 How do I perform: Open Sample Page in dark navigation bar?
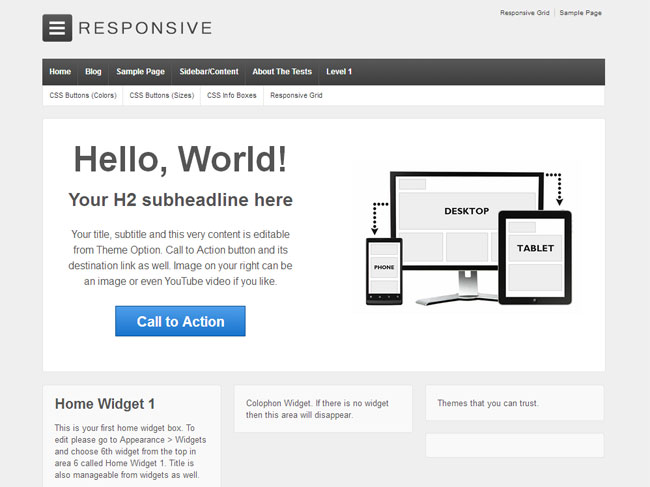(141, 72)
